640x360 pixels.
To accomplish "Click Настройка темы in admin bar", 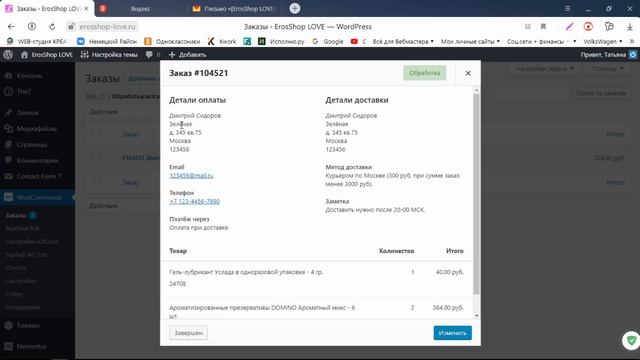I will 109,55.
